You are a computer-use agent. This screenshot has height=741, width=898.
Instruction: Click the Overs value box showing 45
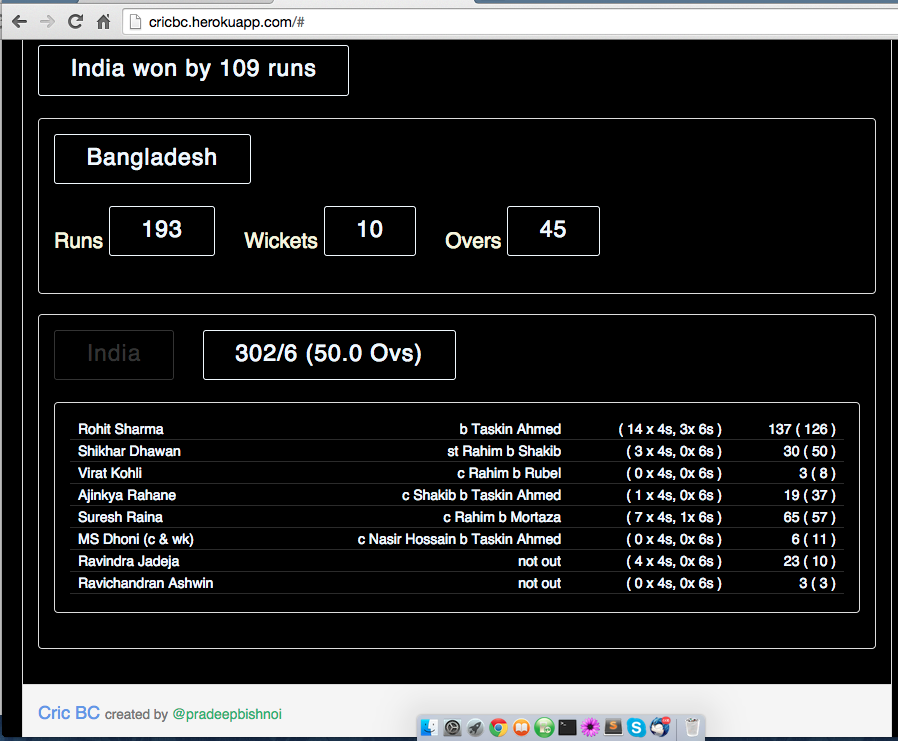pos(553,231)
